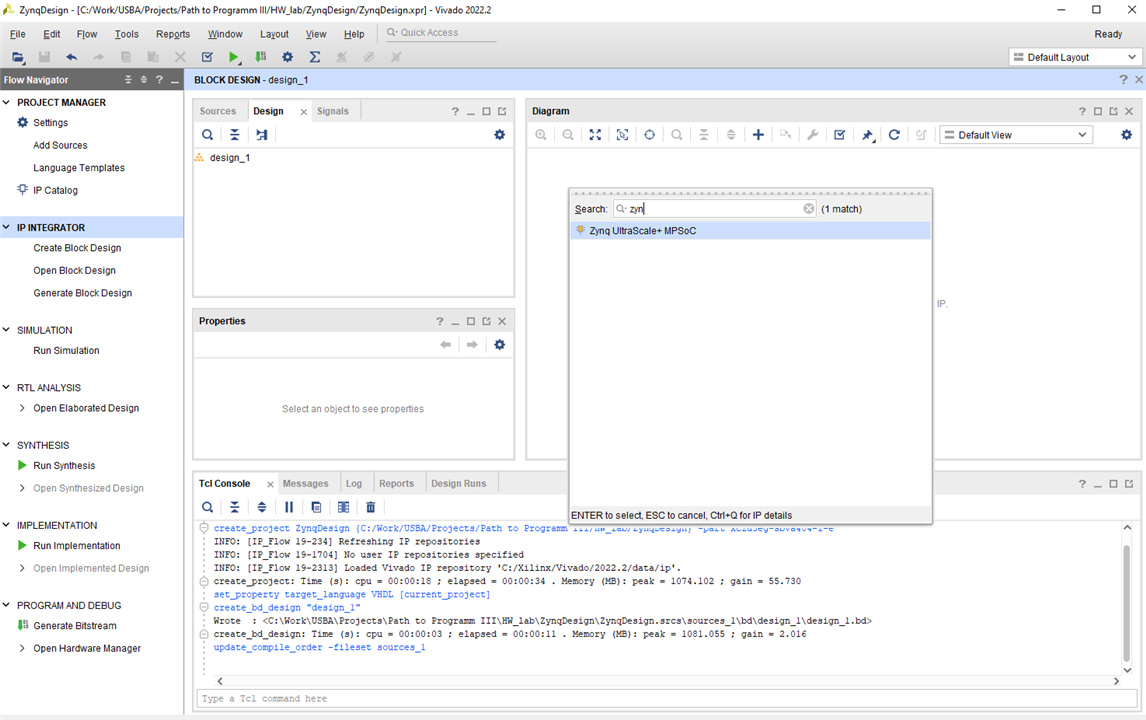
Task: Open the Default View dropdown in Diagram
Action: click(1015, 135)
